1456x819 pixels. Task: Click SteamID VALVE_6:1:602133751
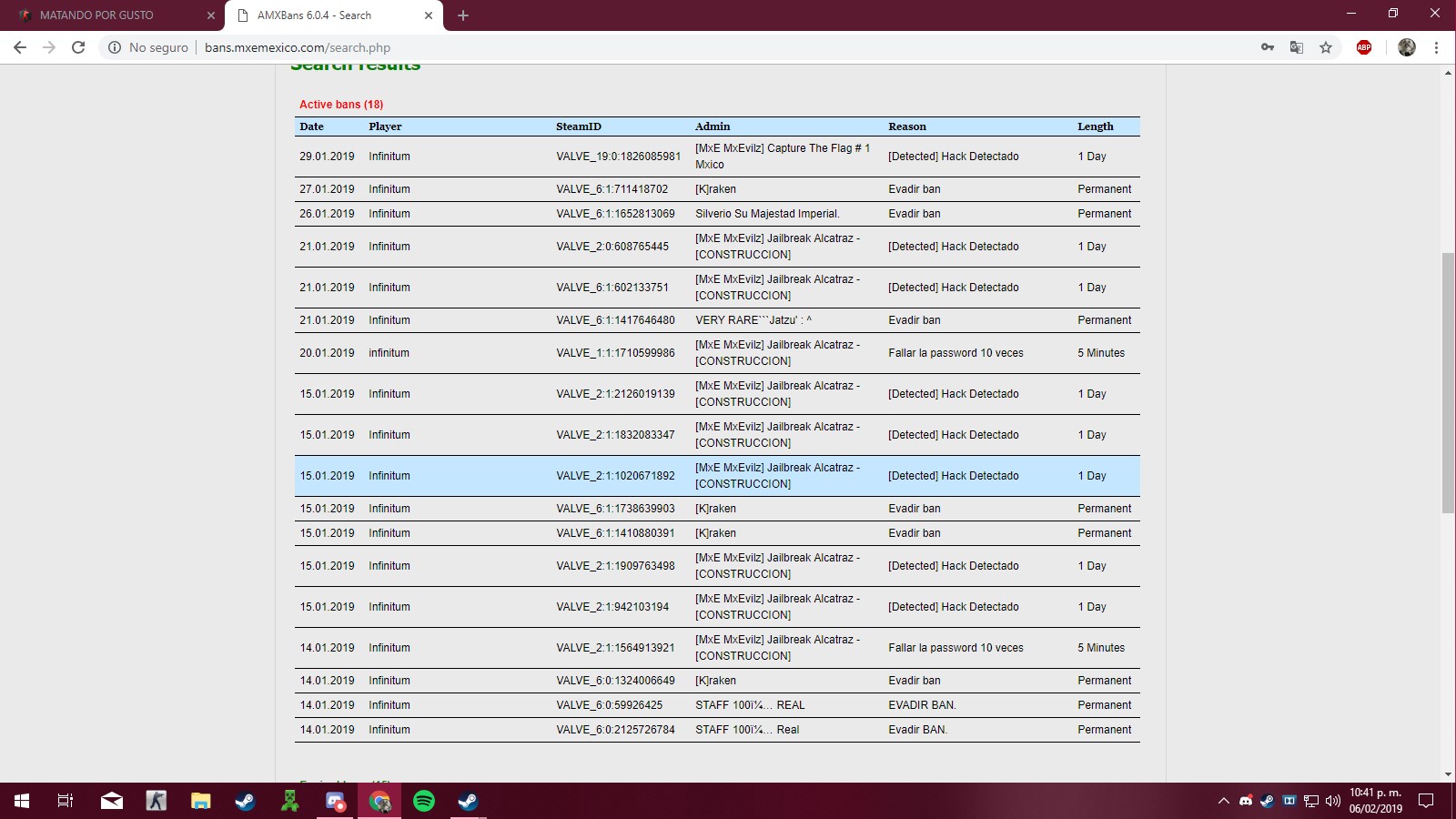(x=612, y=288)
